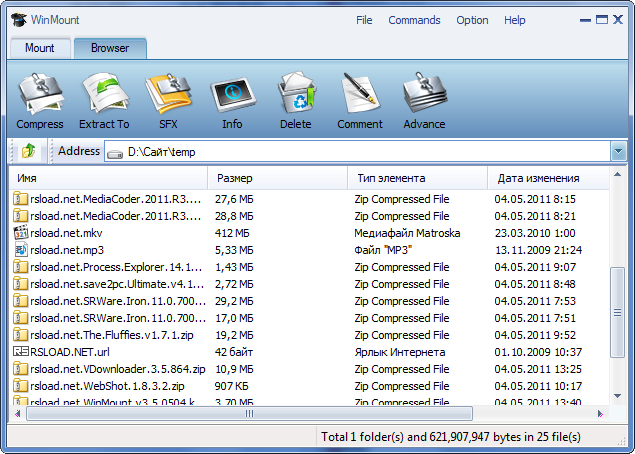Switch to the Browser tab

tap(110, 48)
